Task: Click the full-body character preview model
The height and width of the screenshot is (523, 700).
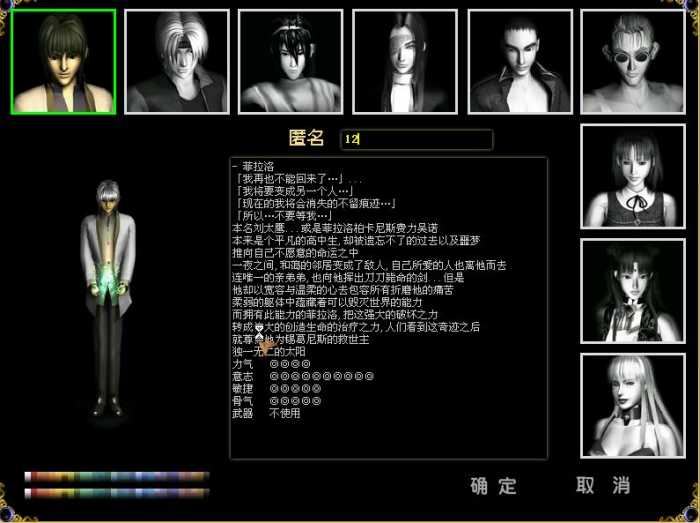Action: pyautogui.click(x=108, y=298)
